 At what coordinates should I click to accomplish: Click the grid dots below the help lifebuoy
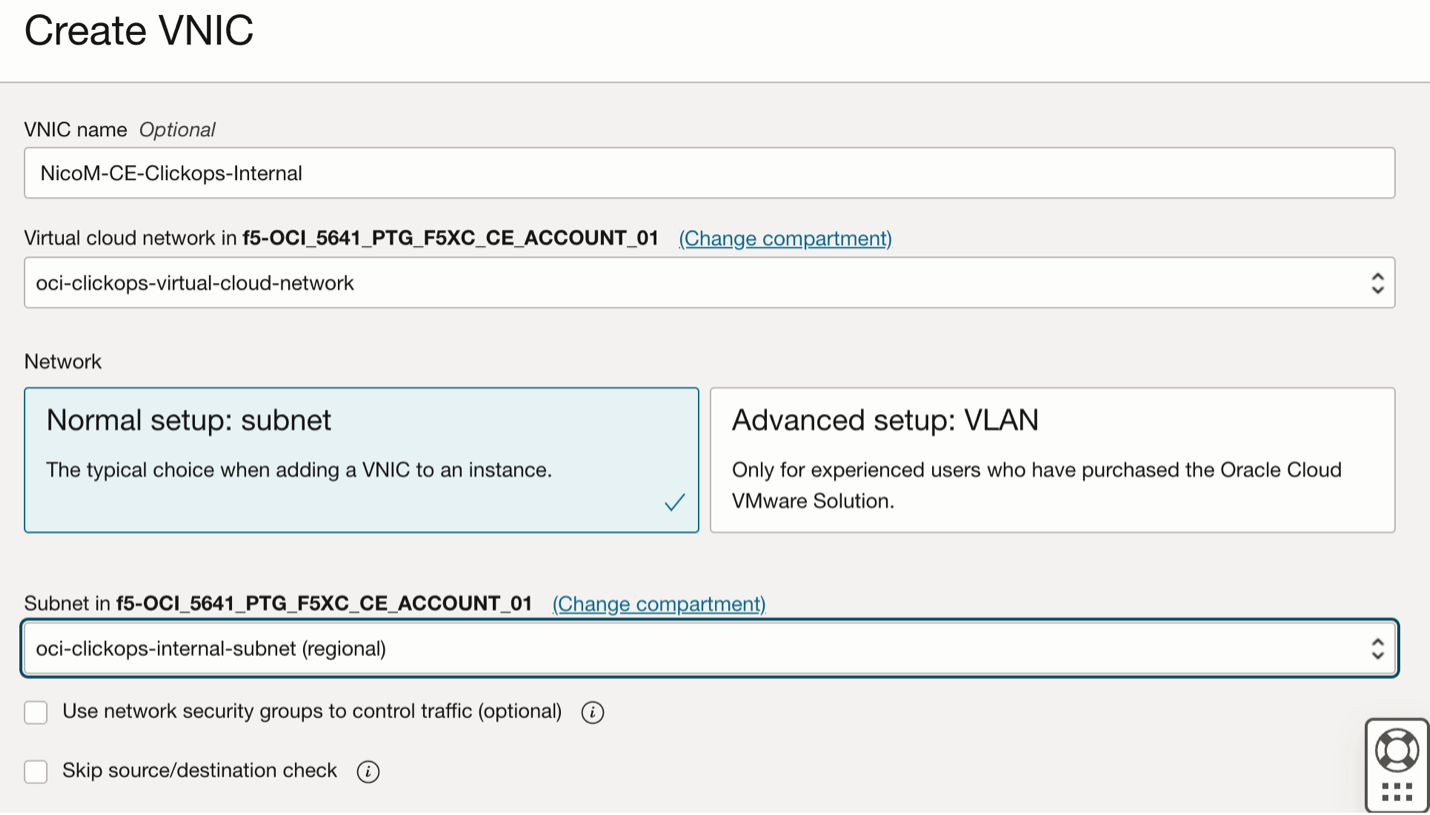pyautogui.click(x=1397, y=793)
